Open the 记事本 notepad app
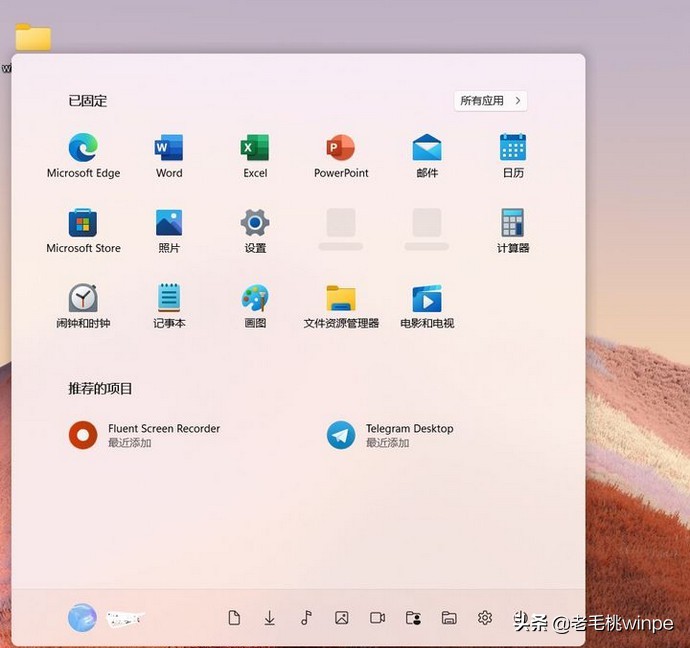The image size is (690, 648). pos(169,306)
